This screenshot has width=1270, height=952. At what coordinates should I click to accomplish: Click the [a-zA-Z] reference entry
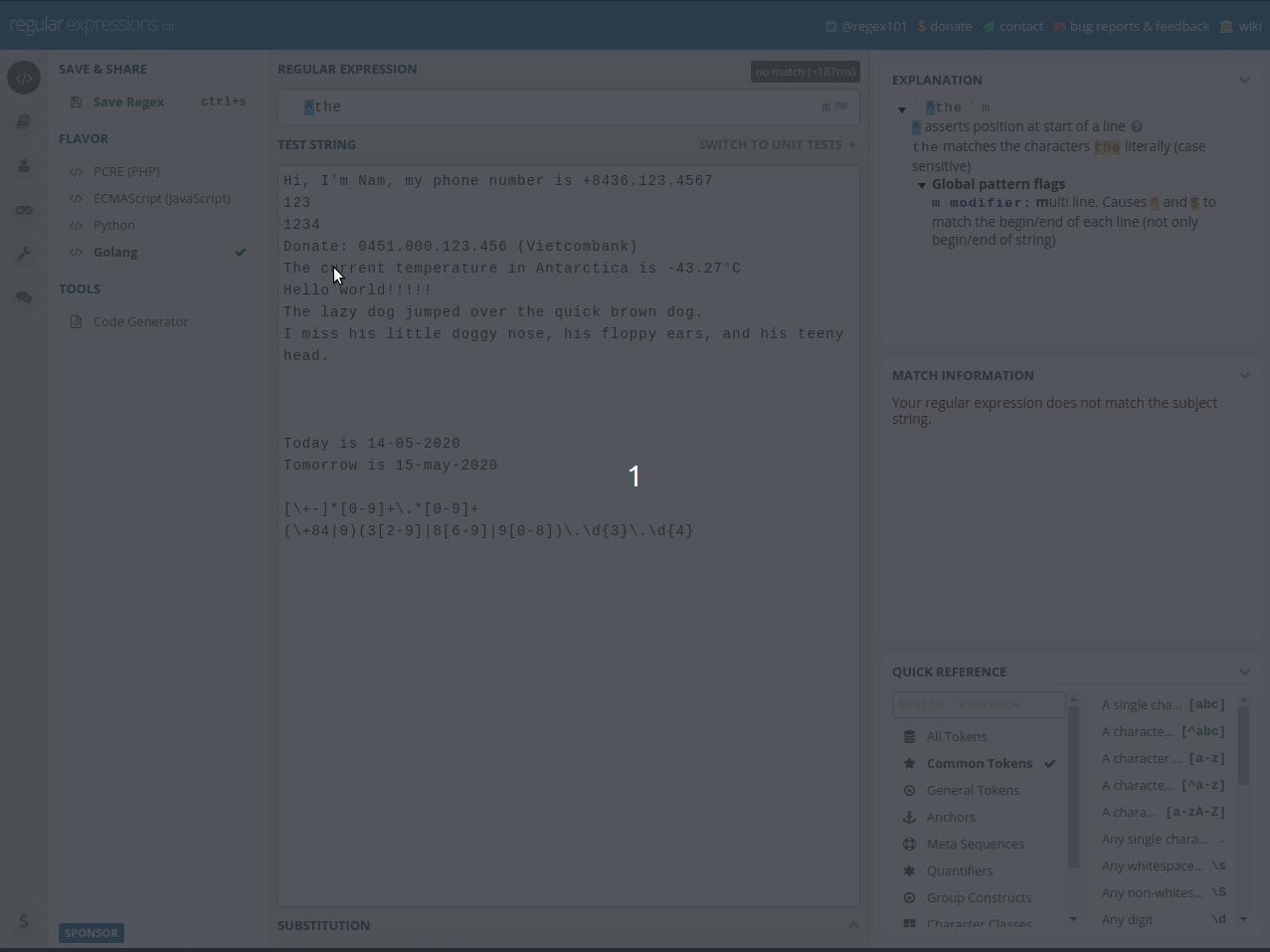[1163, 812]
